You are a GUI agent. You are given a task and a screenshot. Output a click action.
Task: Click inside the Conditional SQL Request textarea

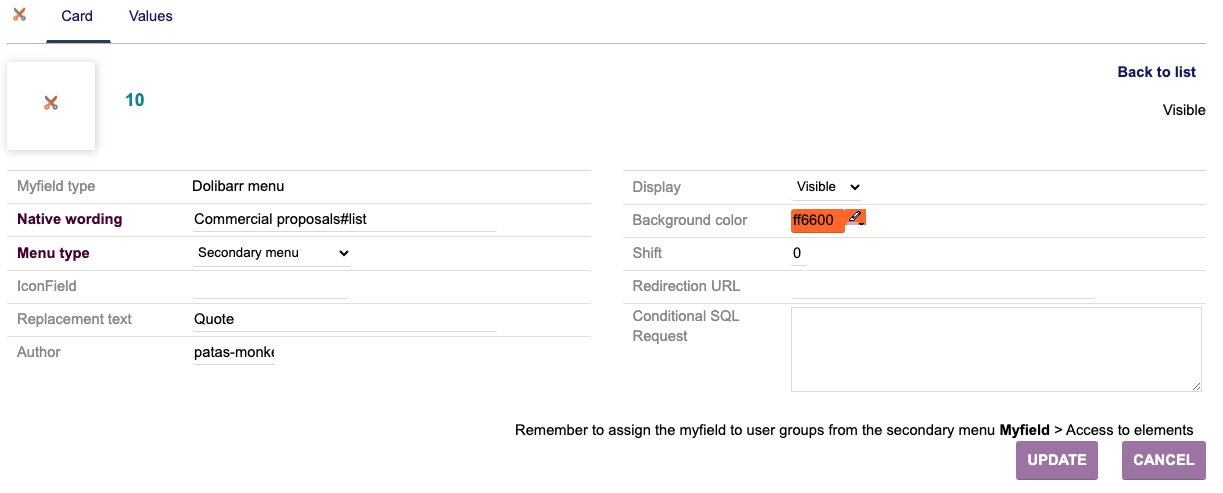(995, 348)
